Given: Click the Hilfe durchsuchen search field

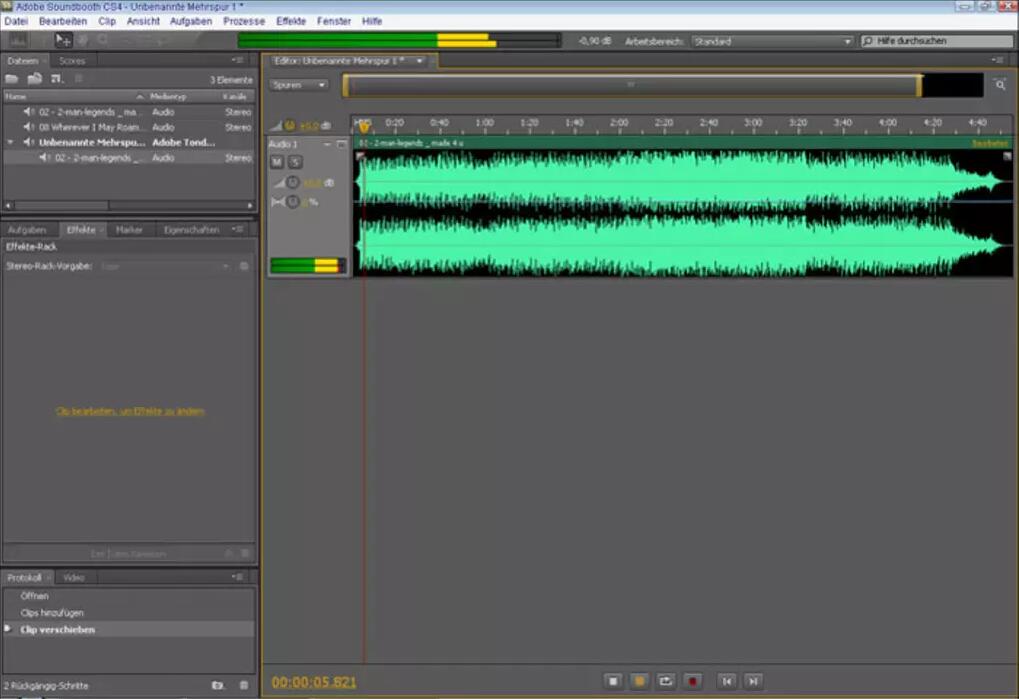Looking at the screenshot, I should coord(936,41).
